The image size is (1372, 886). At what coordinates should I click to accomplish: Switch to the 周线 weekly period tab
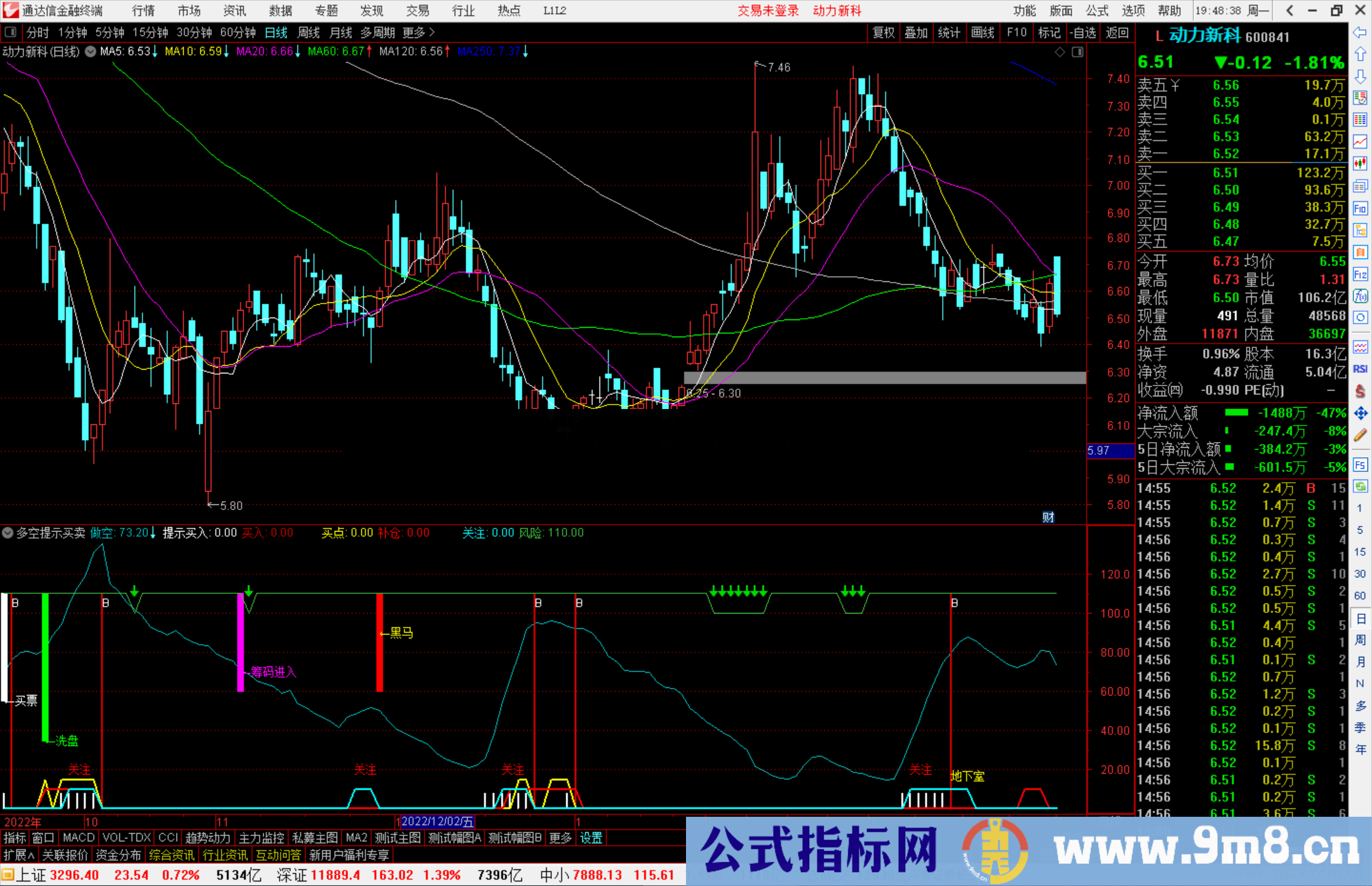click(309, 32)
